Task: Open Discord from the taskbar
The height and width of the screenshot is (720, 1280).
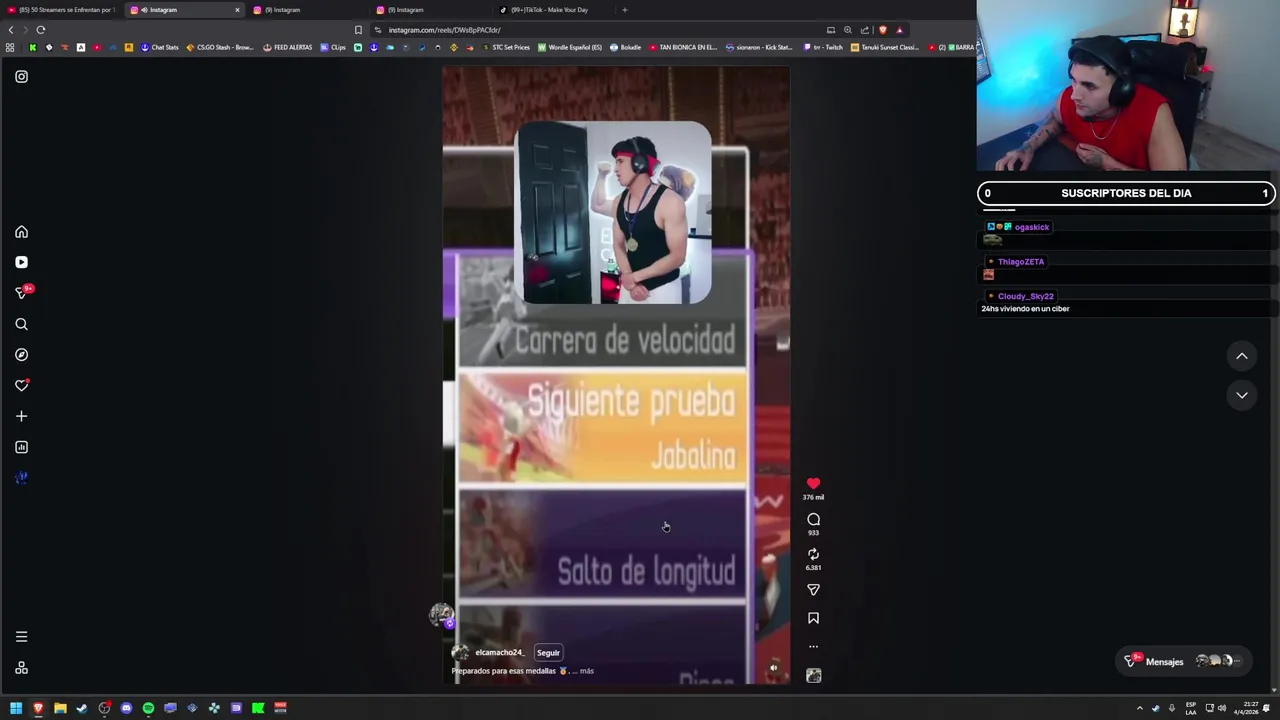Action: point(126,708)
